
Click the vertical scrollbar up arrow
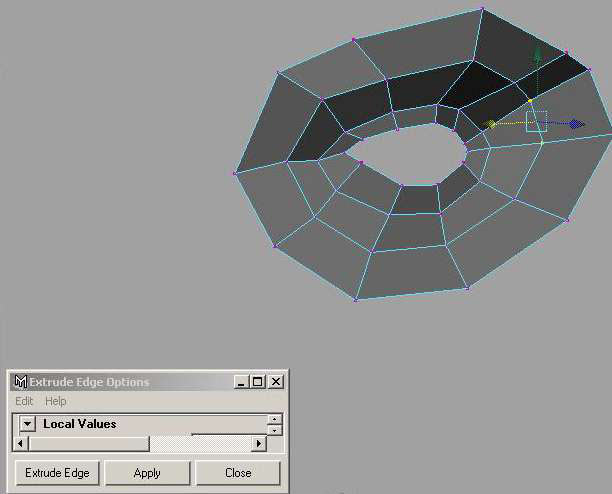point(275,419)
